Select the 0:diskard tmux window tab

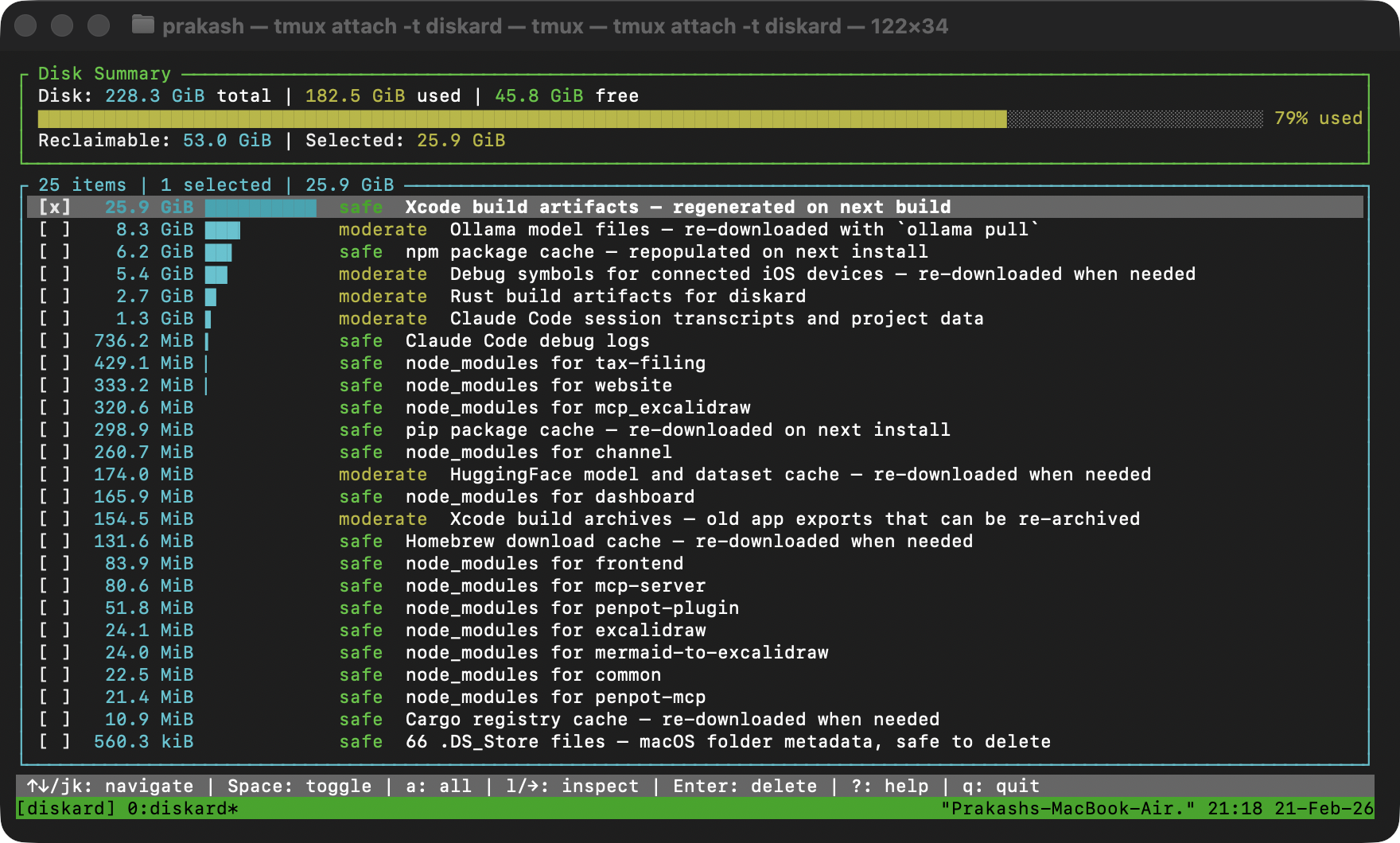pyautogui.click(x=183, y=808)
